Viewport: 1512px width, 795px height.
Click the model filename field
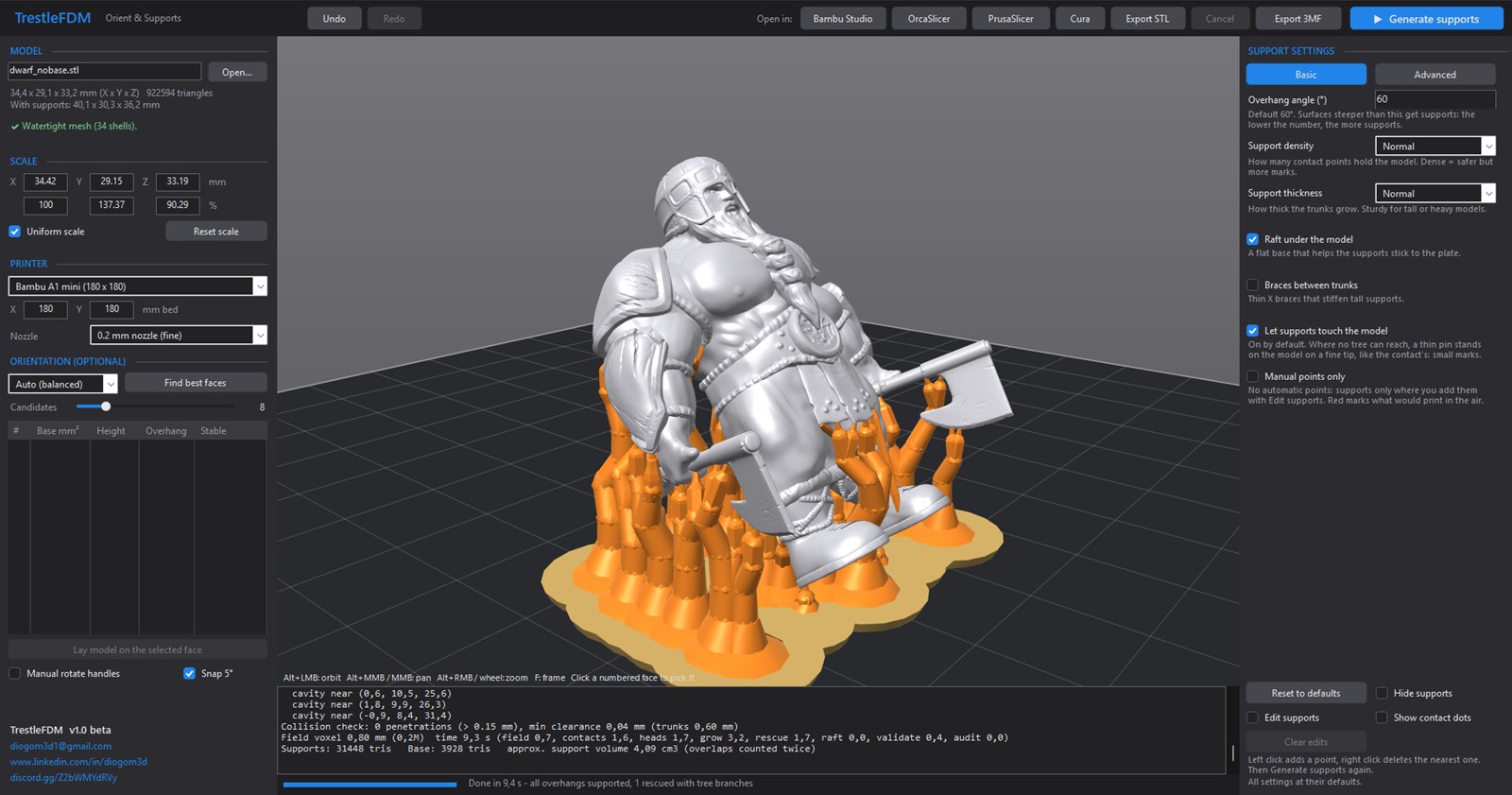[x=105, y=71]
